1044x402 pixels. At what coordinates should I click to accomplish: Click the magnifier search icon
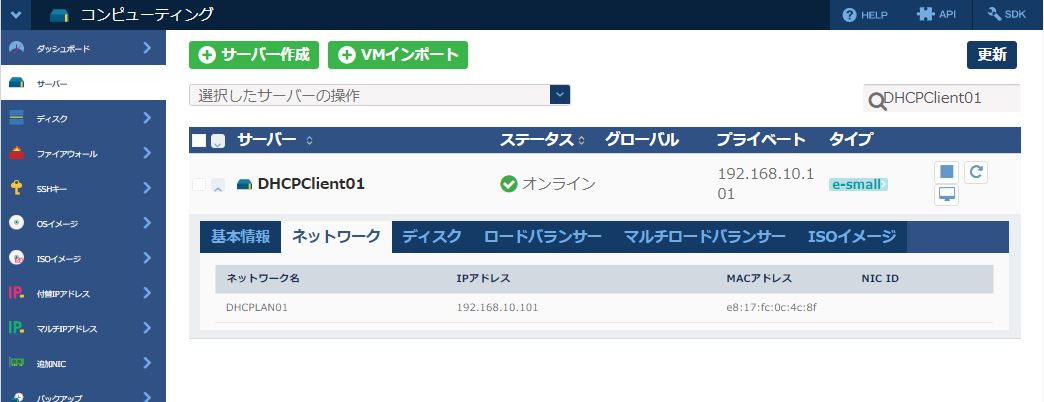[878, 100]
